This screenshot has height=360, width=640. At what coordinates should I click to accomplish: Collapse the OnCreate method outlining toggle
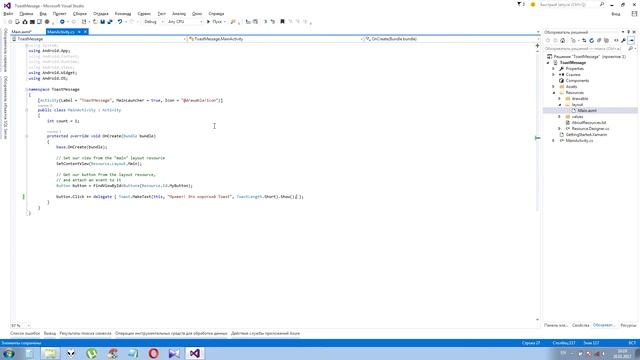pyautogui.click(x=27, y=136)
